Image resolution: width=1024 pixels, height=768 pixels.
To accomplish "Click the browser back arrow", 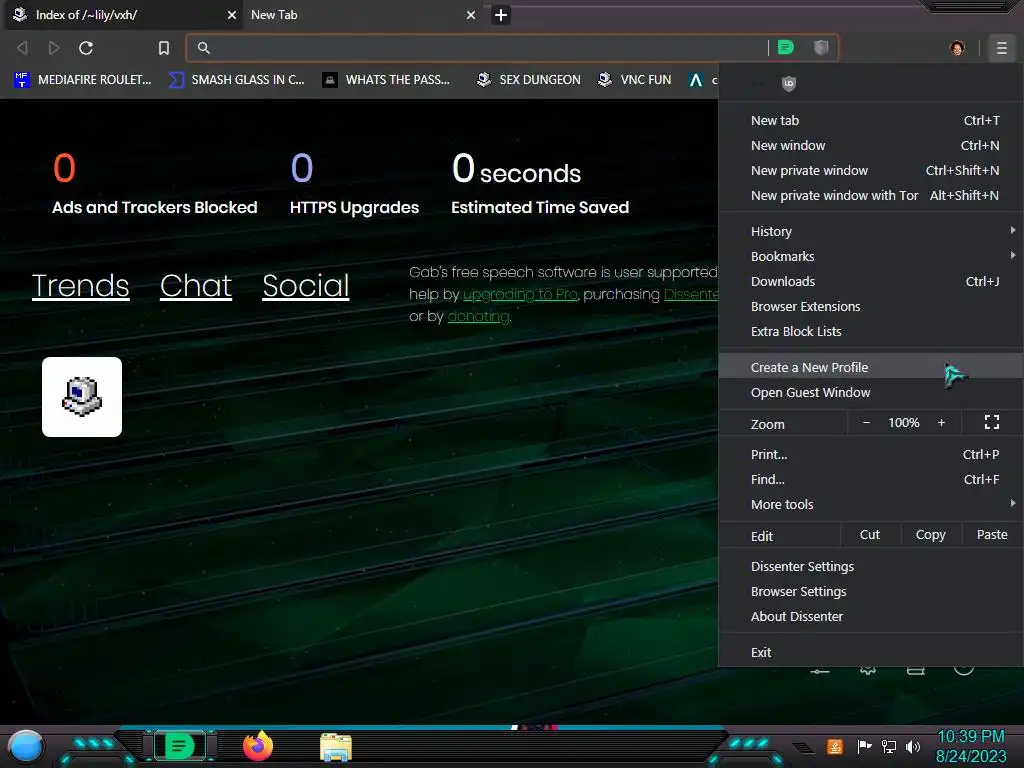I will point(22,48).
